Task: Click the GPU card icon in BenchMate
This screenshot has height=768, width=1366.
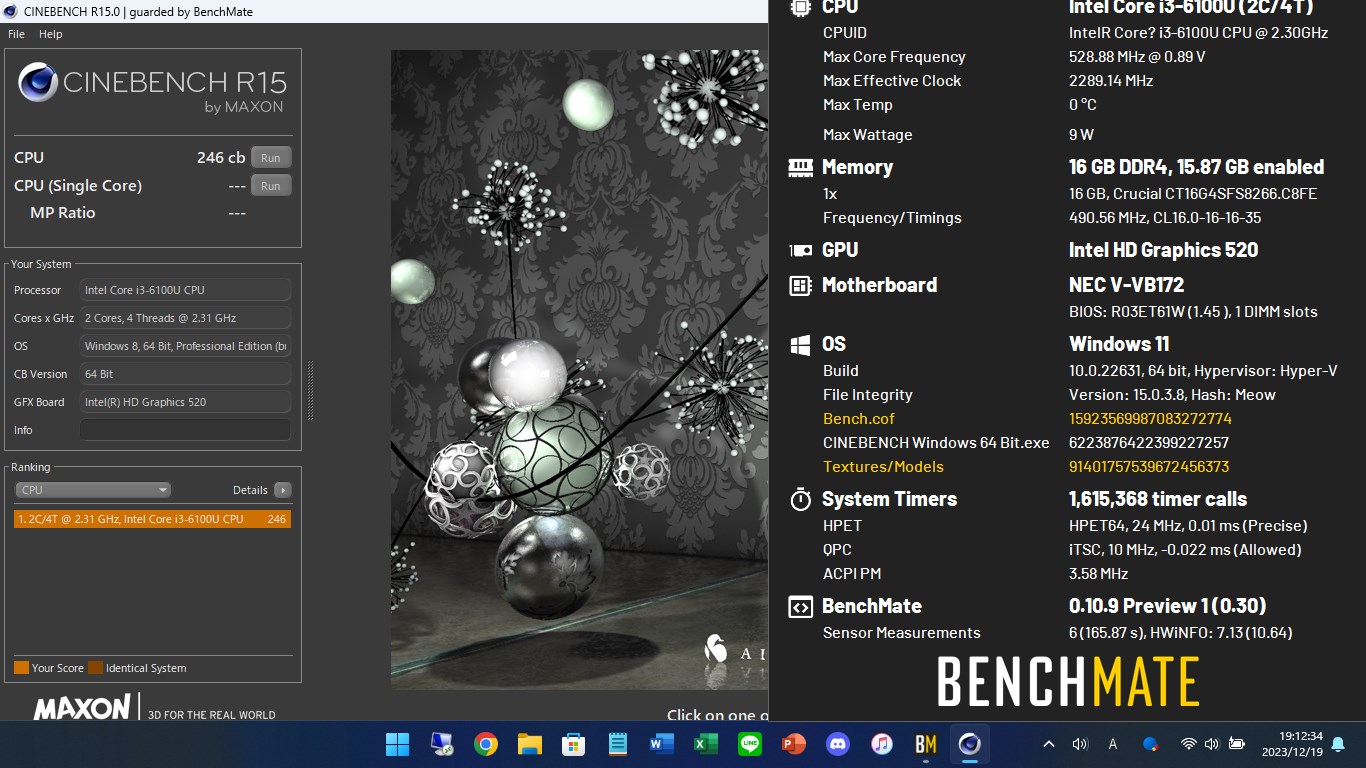Action: (x=800, y=251)
